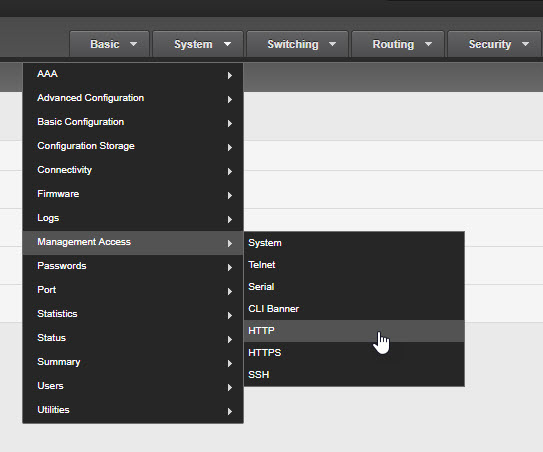The image size is (543, 452).
Task: Open Basic Configuration submenu
Action: [133, 122]
